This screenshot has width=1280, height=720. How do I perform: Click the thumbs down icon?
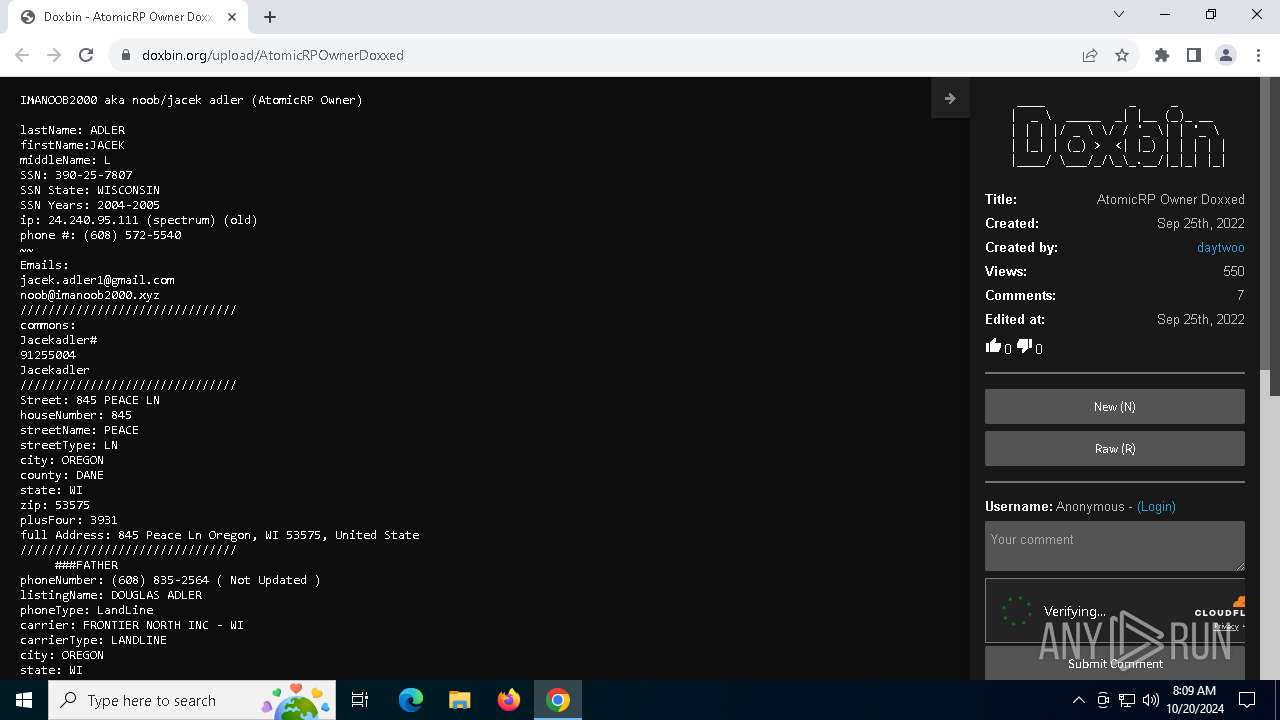[x=1024, y=346]
